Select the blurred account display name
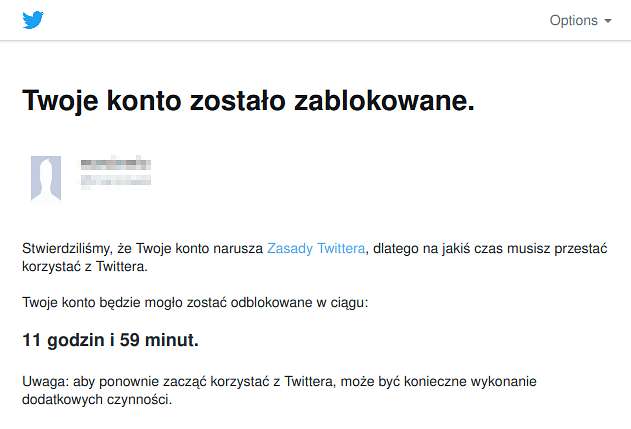 click(x=116, y=164)
